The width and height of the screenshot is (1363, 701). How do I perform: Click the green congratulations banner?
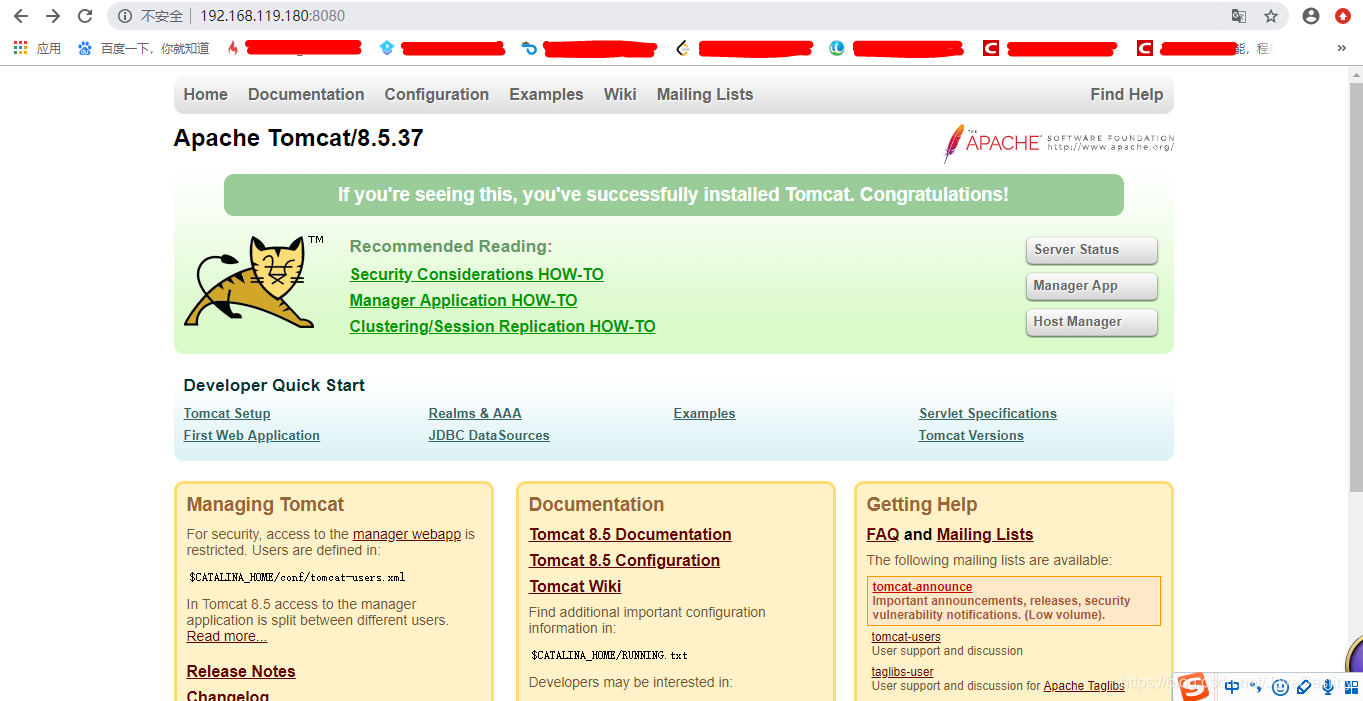[x=674, y=194]
